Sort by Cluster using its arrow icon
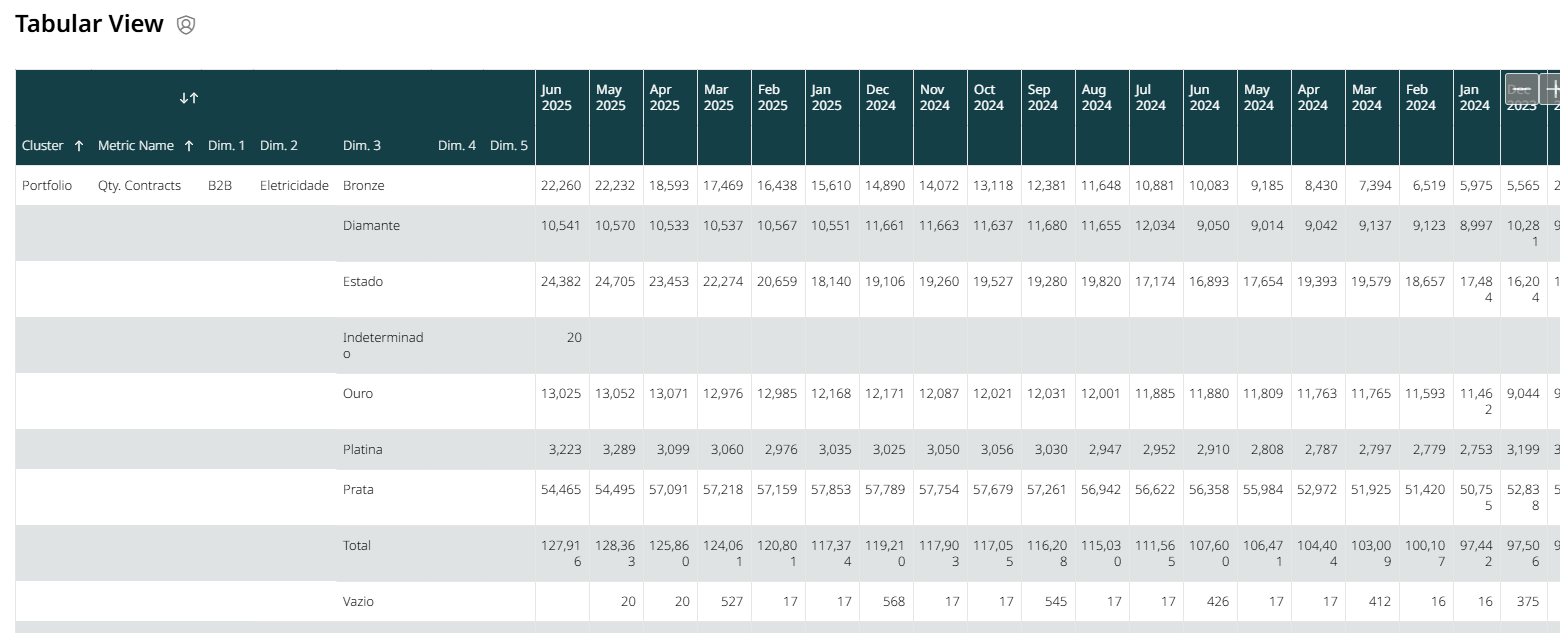 [79, 146]
